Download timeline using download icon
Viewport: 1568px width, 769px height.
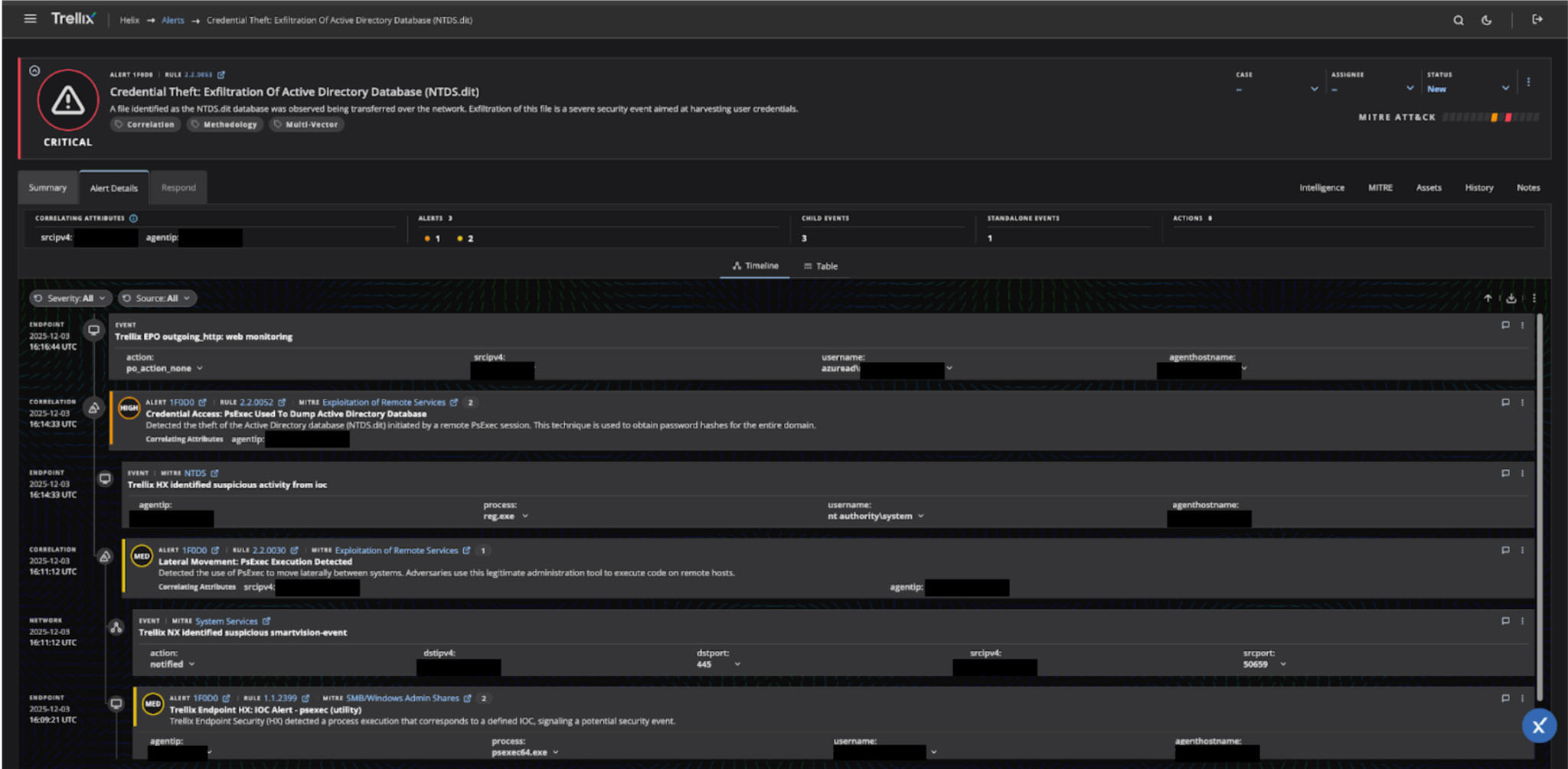click(x=1511, y=298)
